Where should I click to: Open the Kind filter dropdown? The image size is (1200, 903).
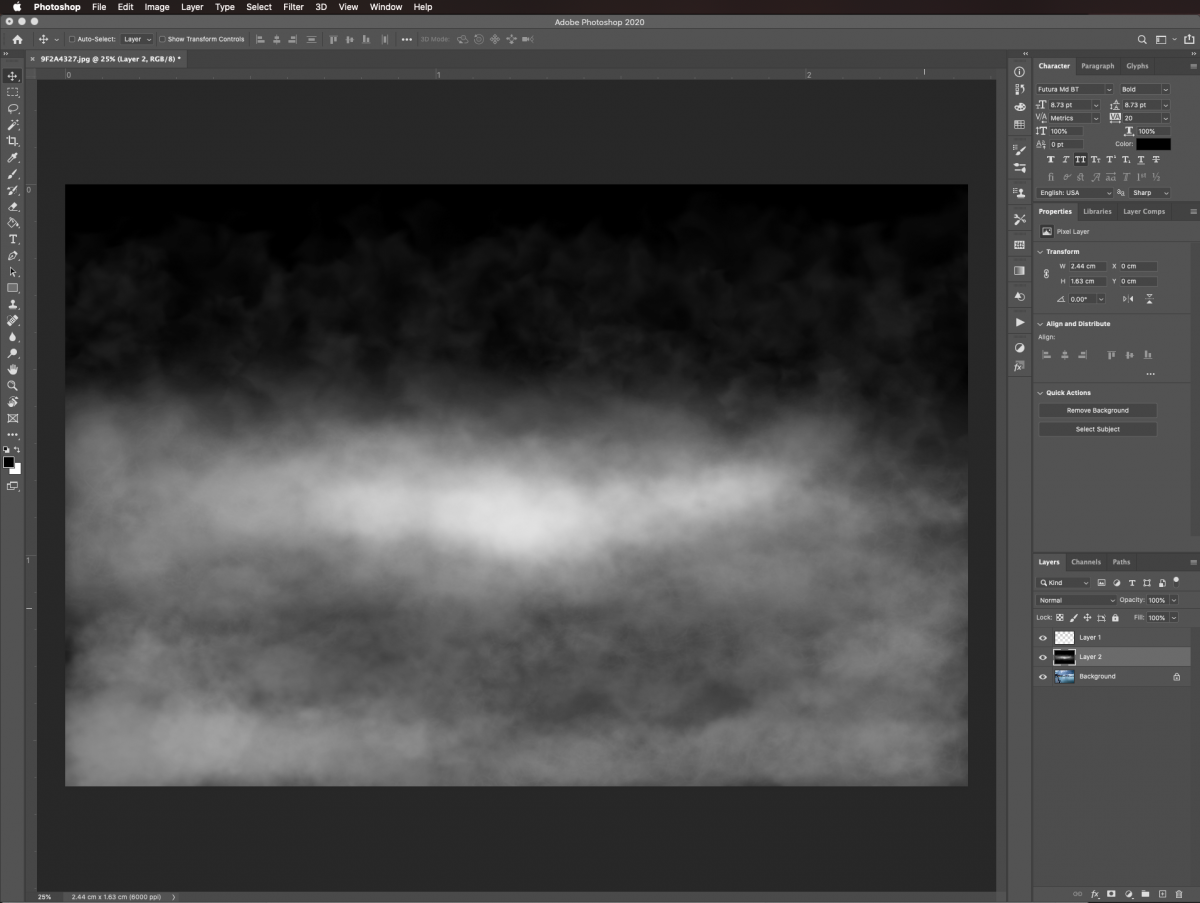pos(1063,582)
